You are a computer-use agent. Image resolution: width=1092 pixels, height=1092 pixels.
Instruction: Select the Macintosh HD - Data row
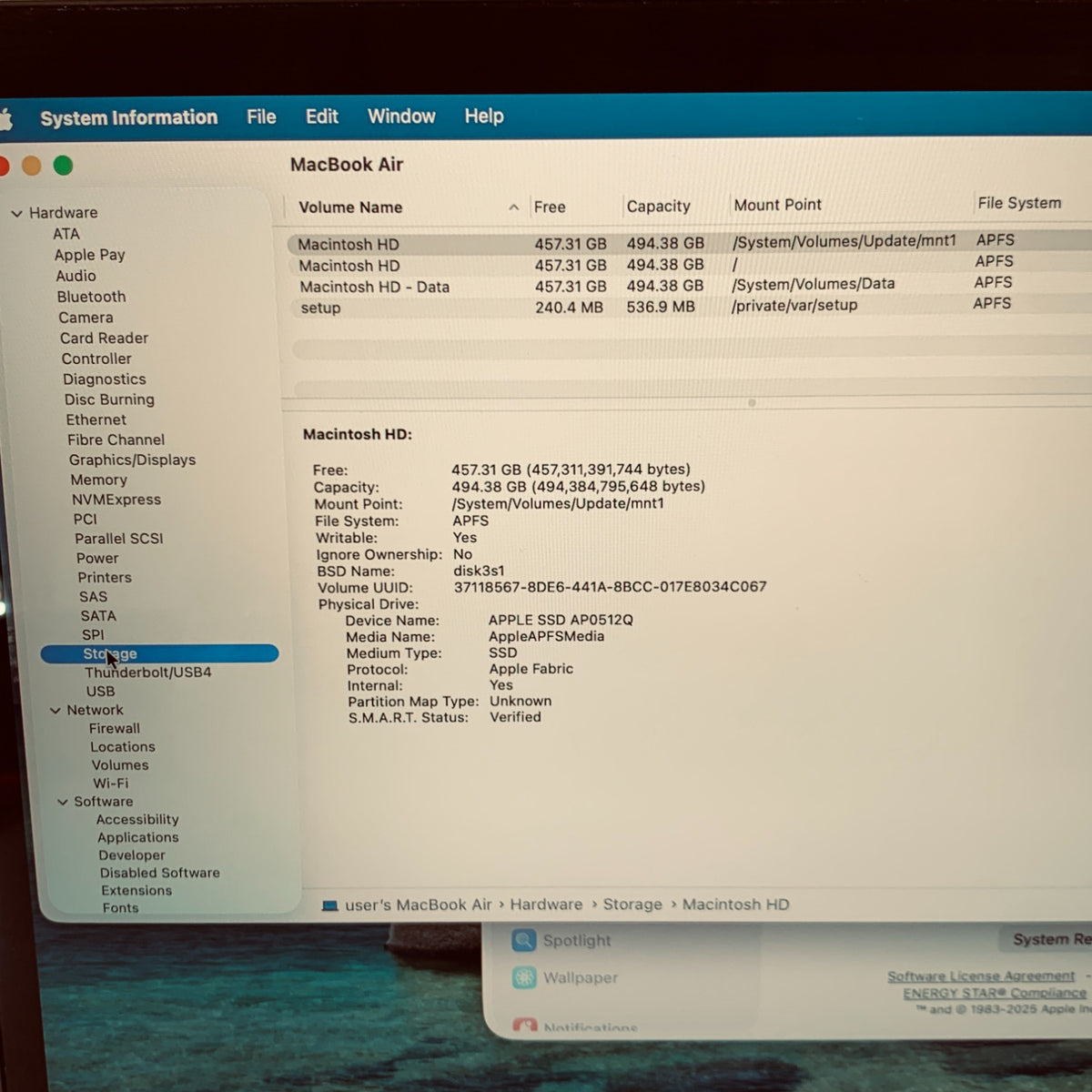point(689,286)
